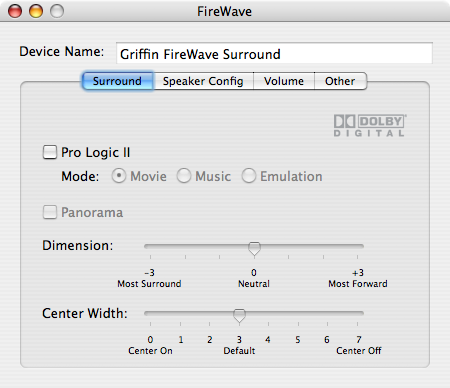Open the Other tab
Screen dimensions: 450x388
click(340, 81)
